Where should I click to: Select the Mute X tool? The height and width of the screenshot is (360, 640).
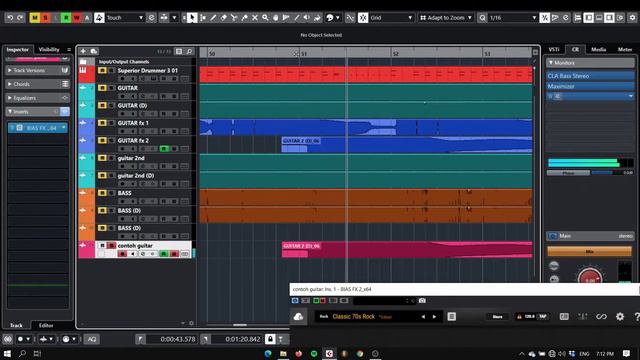(x=255, y=18)
